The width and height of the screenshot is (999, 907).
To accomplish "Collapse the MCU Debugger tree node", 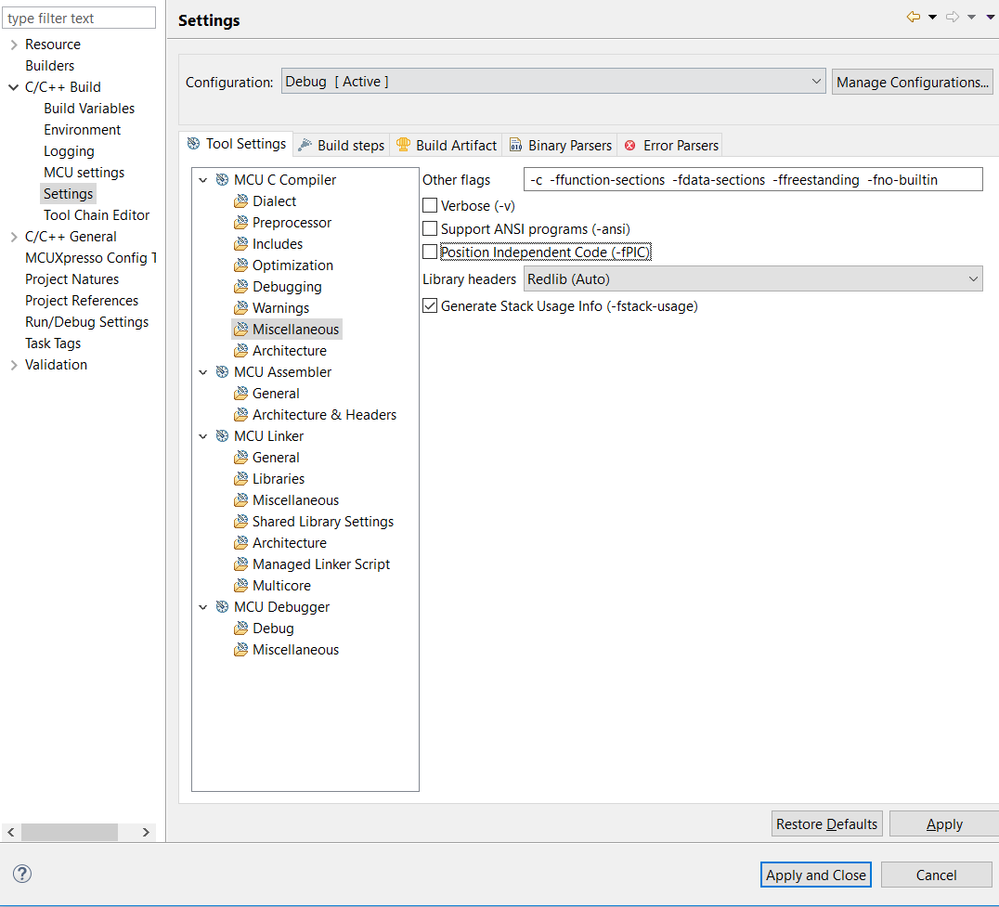I will [203, 607].
